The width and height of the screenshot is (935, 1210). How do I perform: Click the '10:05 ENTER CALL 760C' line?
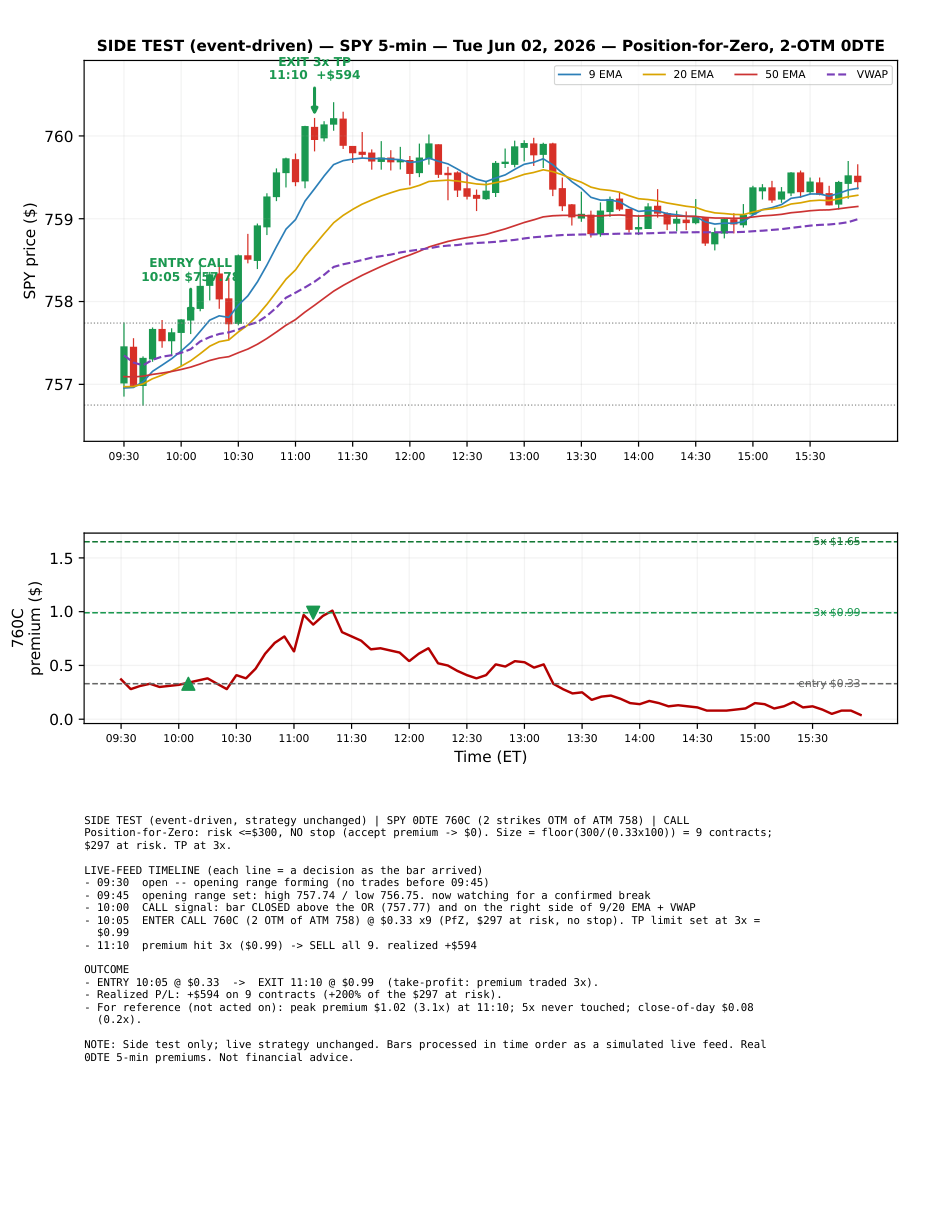point(422,927)
